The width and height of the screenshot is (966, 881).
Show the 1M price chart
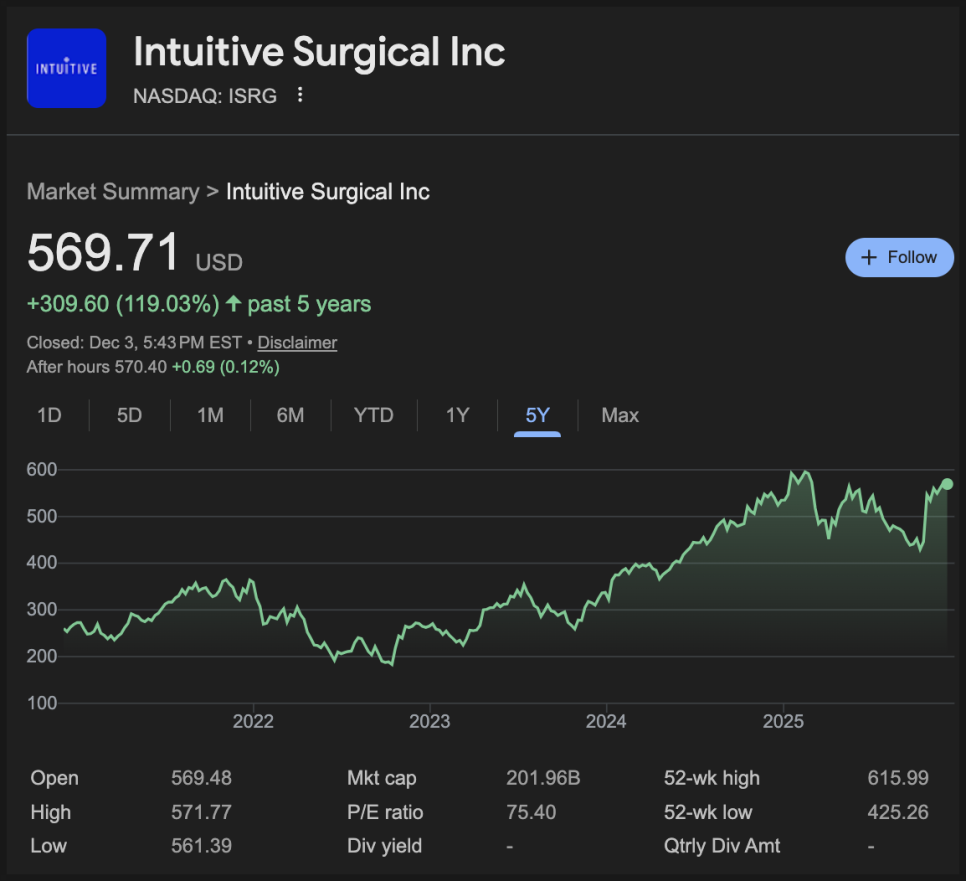pyautogui.click(x=210, y=415)
